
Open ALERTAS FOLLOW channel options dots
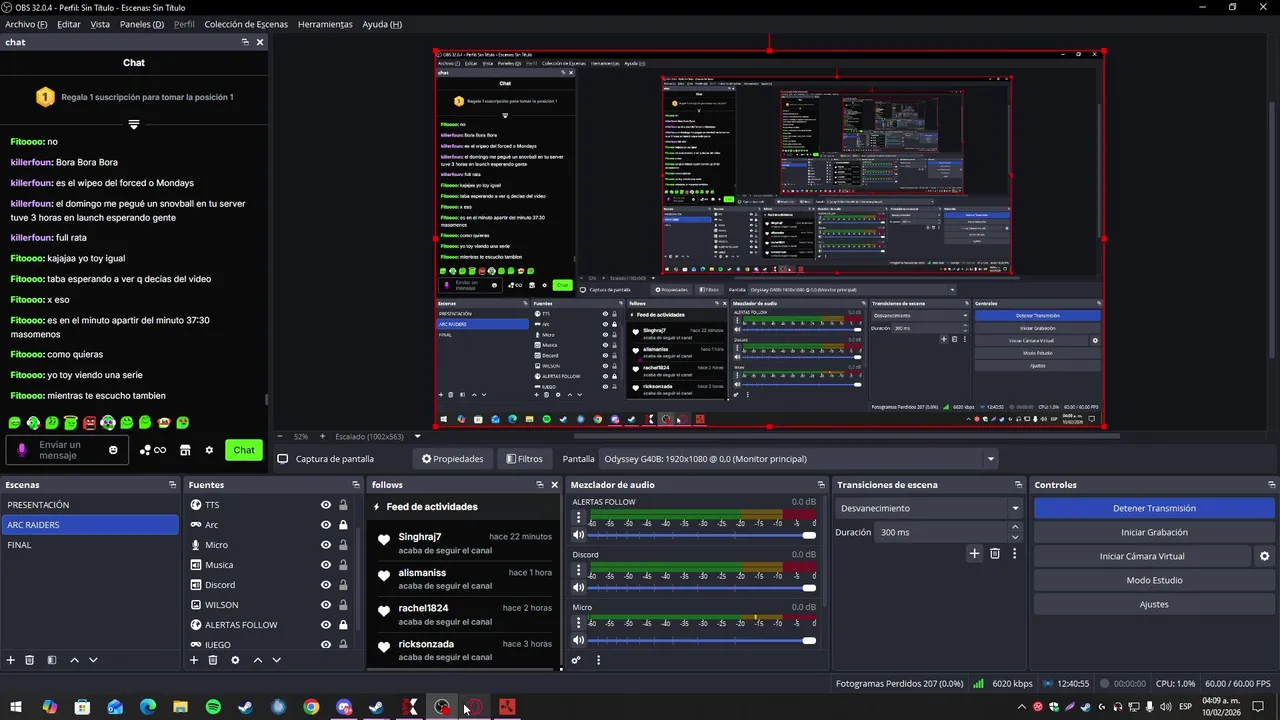pos(578,518)
